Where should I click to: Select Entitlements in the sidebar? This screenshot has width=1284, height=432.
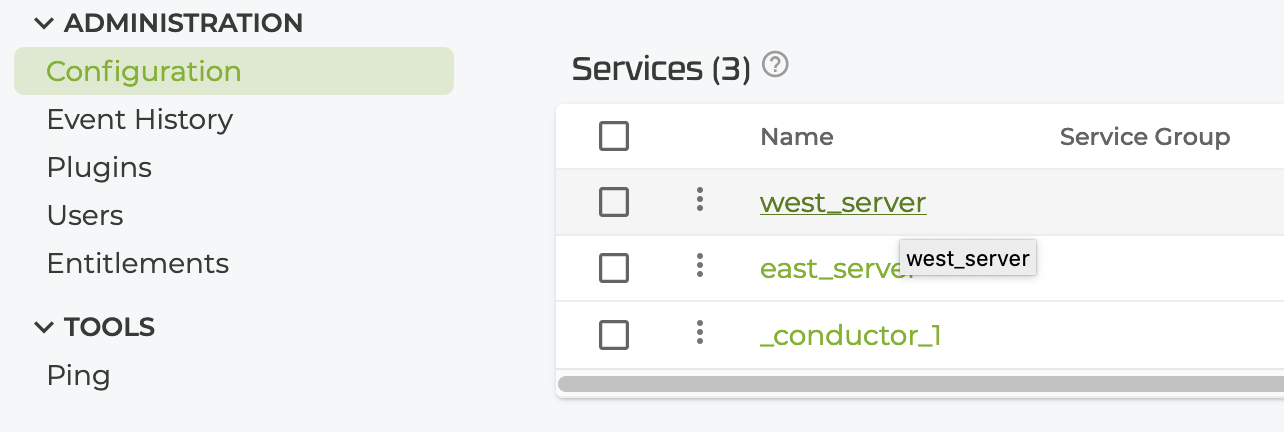[x=138, y=264]
